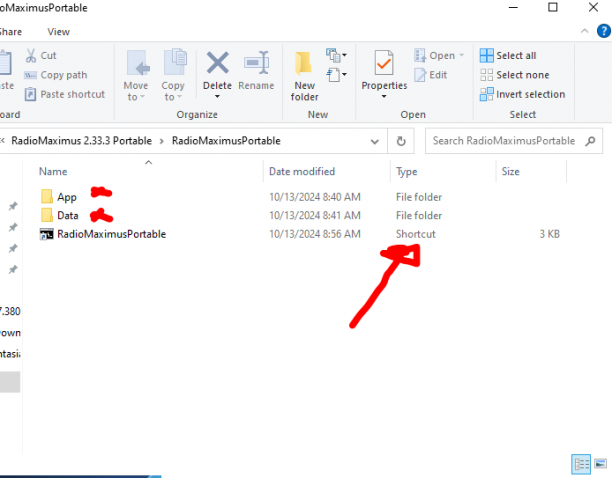Screen dimensions: 612x478
Task: Open the View ribbon tab
Action: (x=59, y=32)
